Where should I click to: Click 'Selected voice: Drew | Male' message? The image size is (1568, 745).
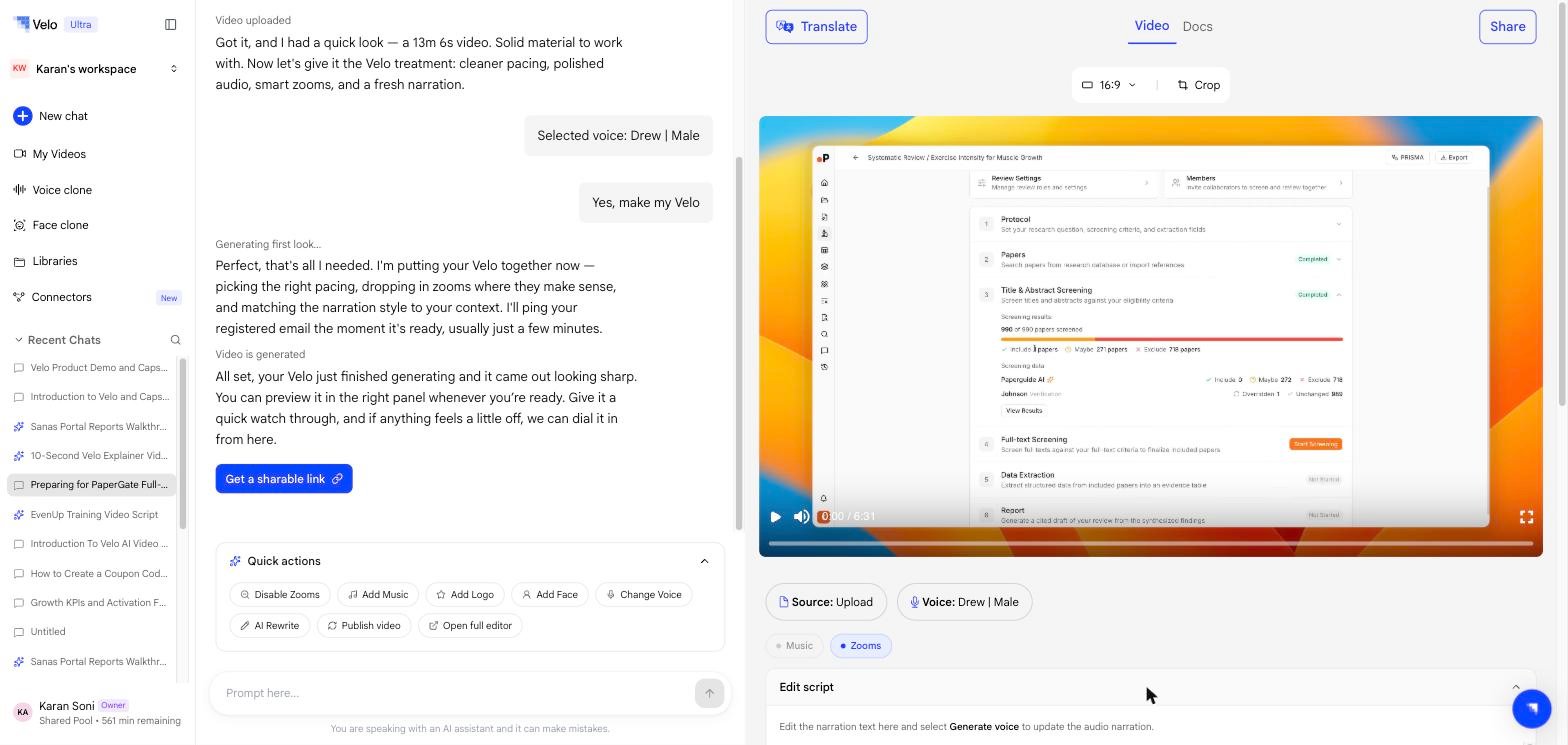coord(618,136)
